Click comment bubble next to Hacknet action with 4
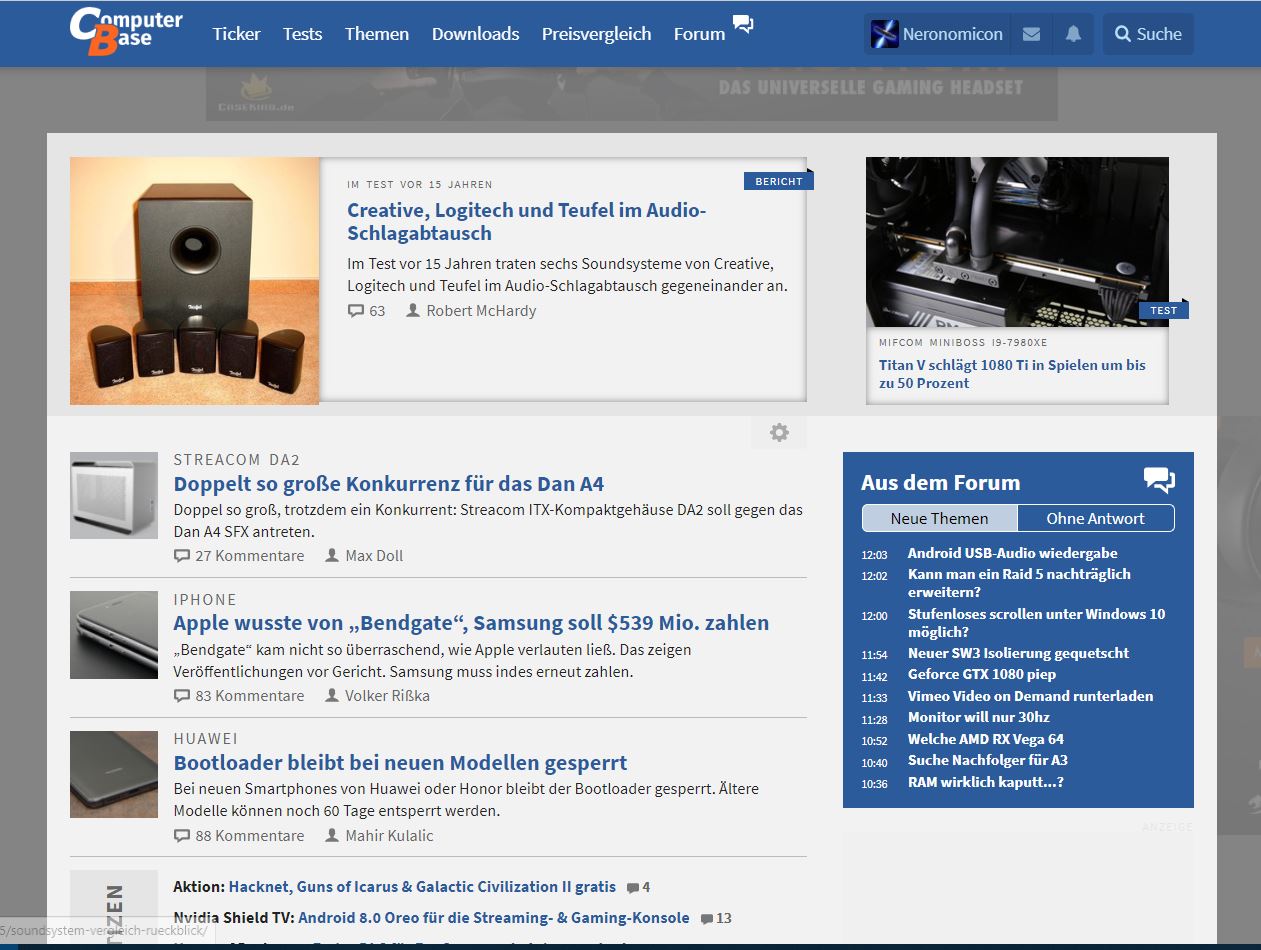Viewport: 1261px width, 950px height. (x=632, y=888)
